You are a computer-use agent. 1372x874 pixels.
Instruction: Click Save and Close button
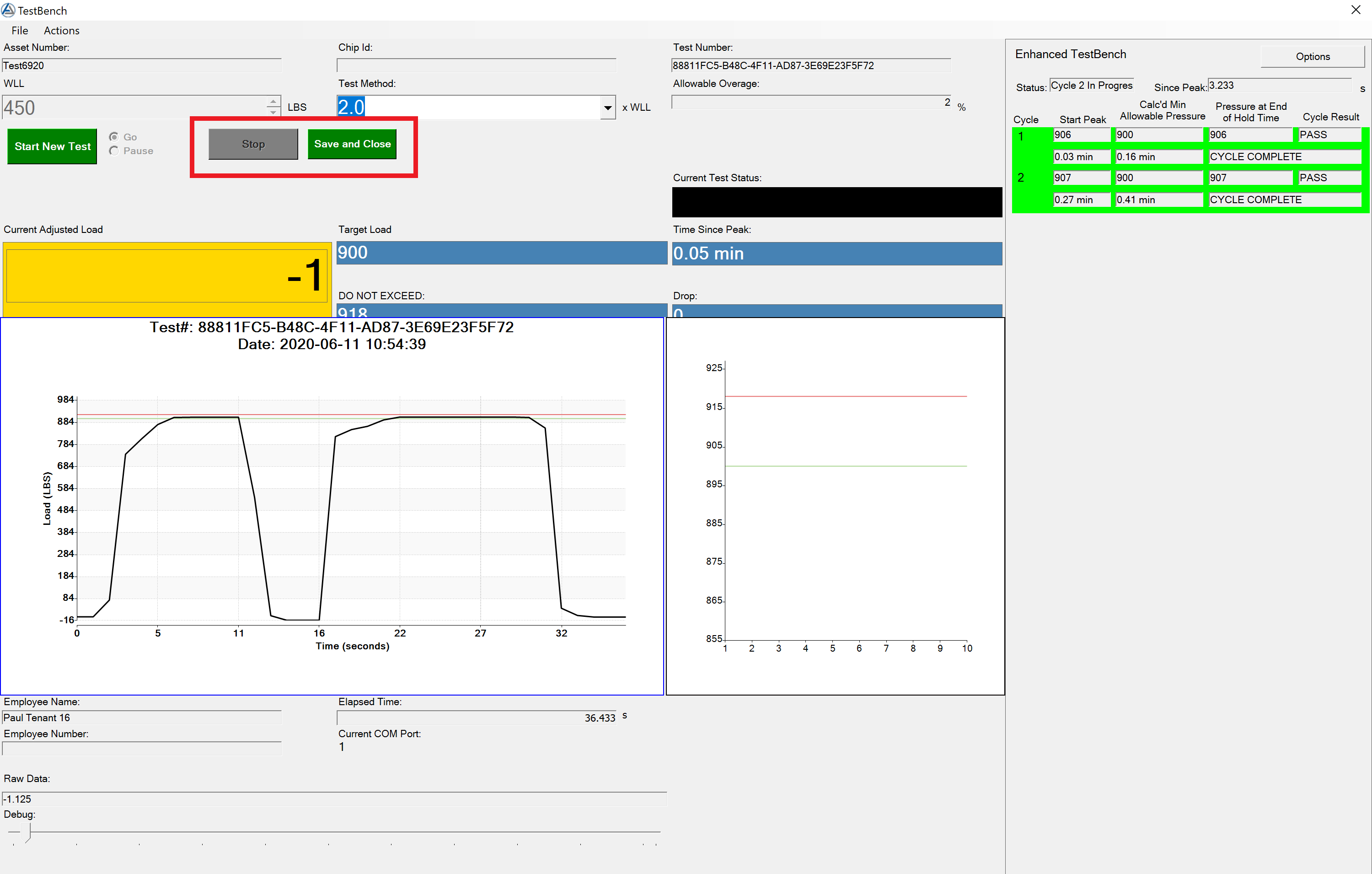pos(352,144)
